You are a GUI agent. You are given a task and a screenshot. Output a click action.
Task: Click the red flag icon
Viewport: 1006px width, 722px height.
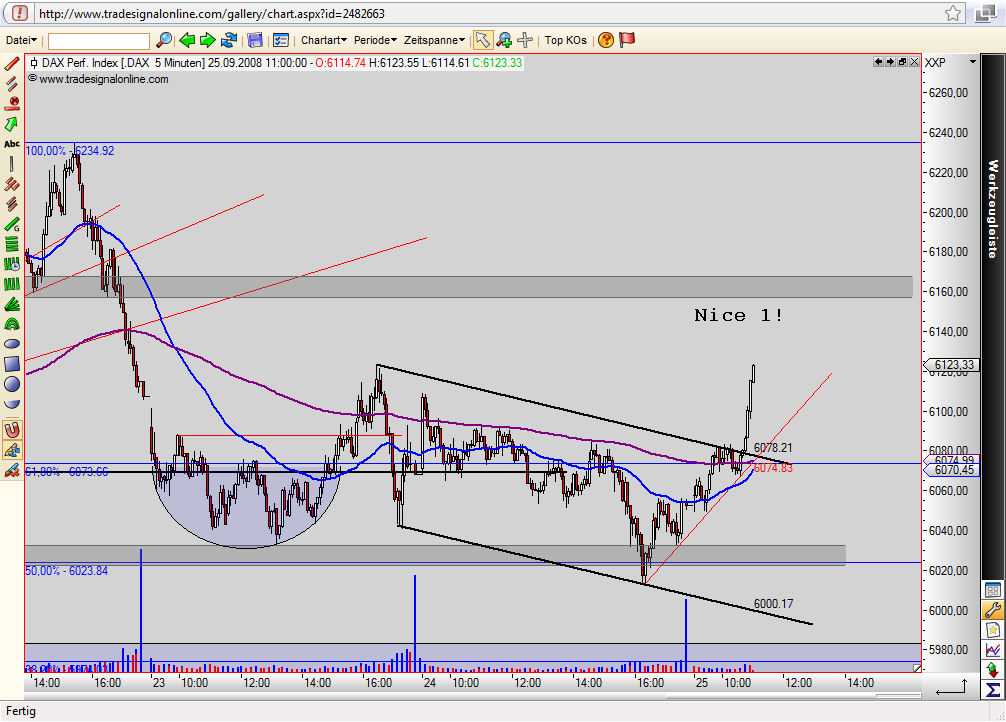tap(627, 40)
